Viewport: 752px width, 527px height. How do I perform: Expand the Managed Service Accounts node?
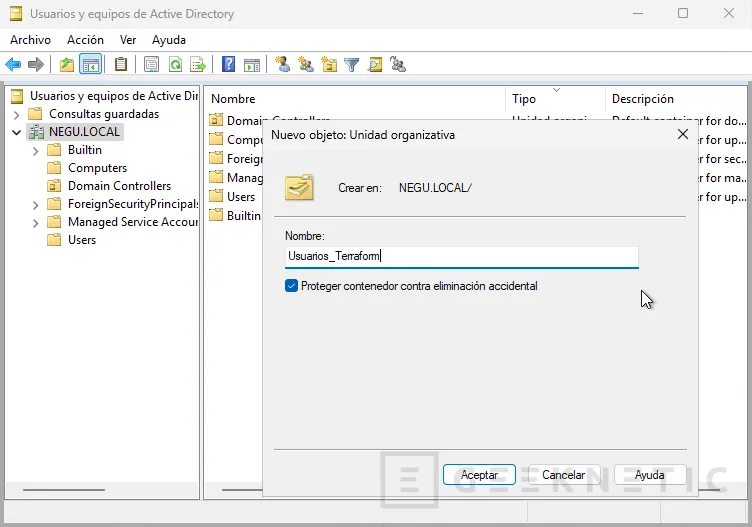point(35,223)
